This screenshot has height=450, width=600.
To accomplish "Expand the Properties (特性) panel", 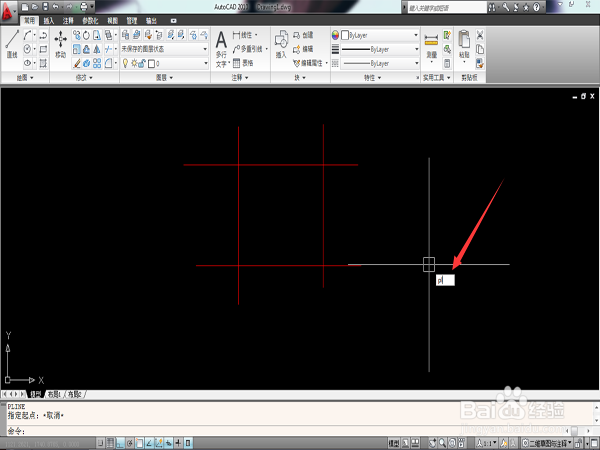I will [x=372, y=78].
